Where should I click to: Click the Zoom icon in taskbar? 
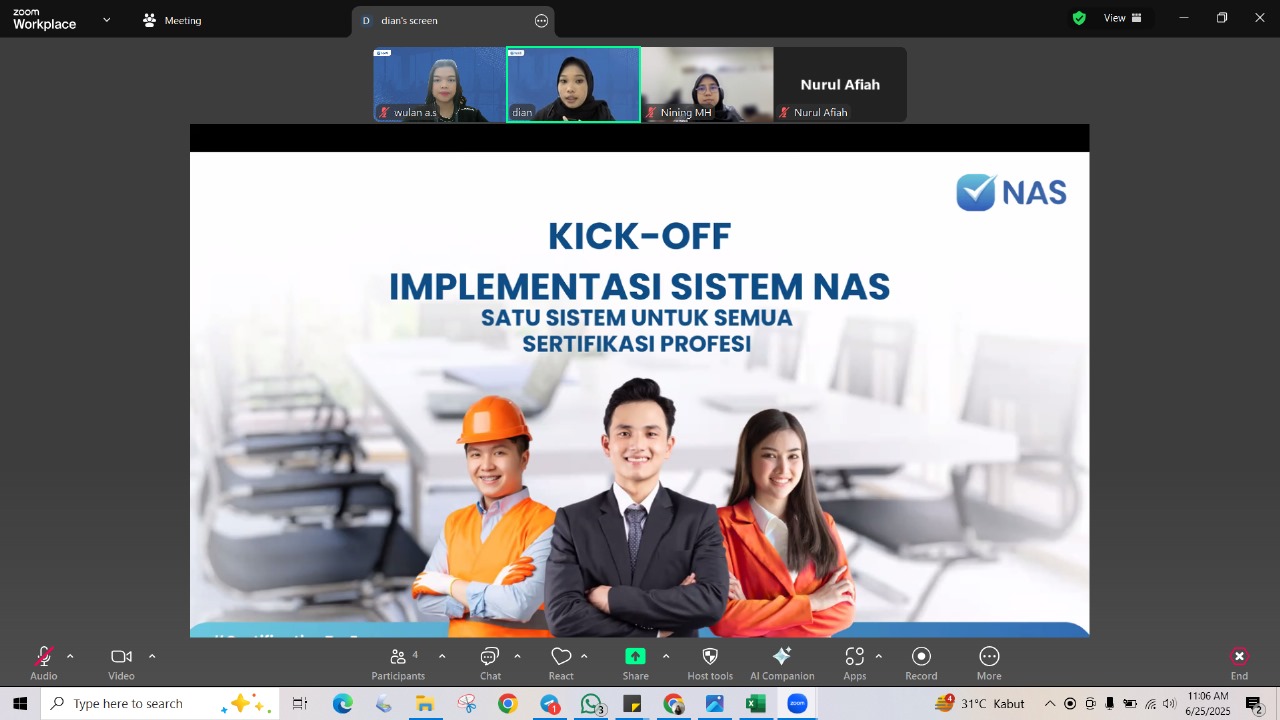[x=797, y=704]
